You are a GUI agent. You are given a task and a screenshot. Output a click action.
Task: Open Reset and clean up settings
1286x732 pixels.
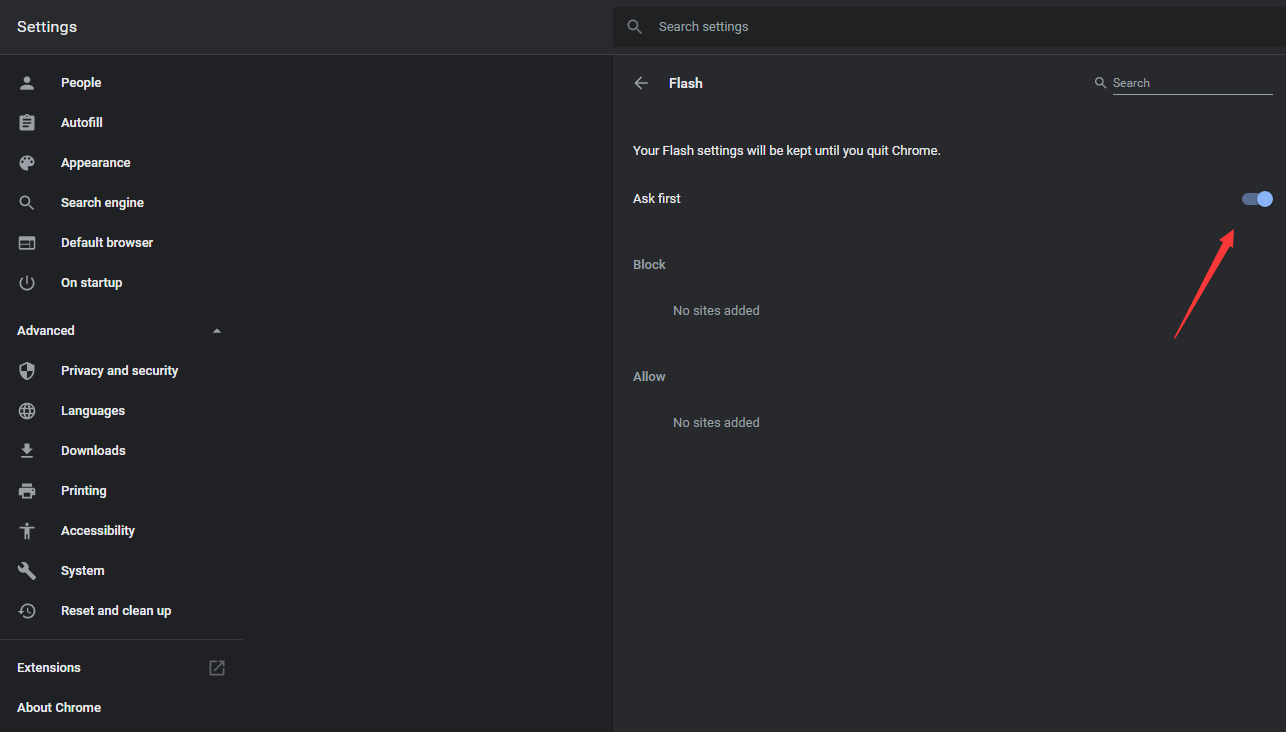[115, 611]
